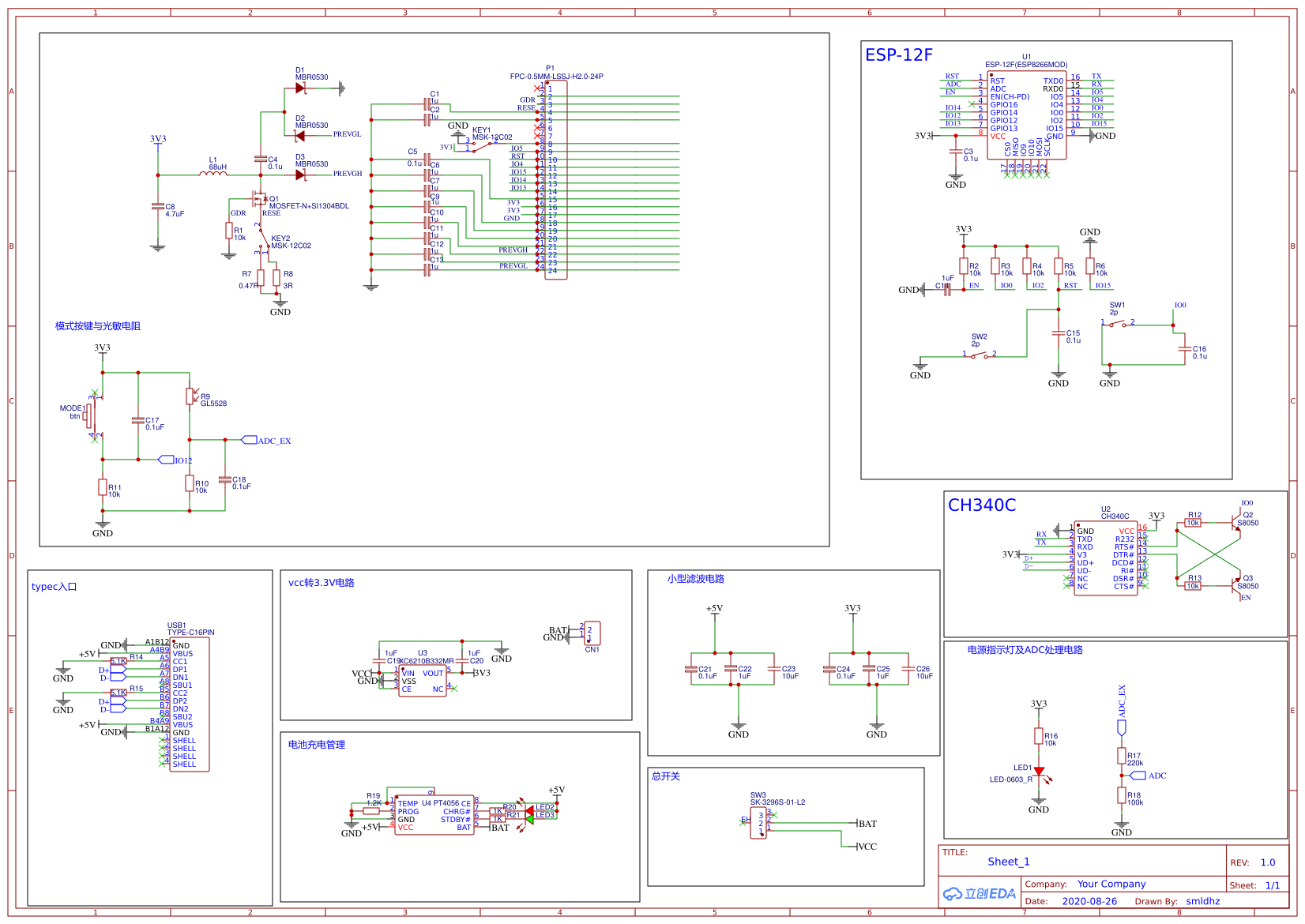
Task: Select the SW1 2p switch symbol
Action: (1118, 323)
